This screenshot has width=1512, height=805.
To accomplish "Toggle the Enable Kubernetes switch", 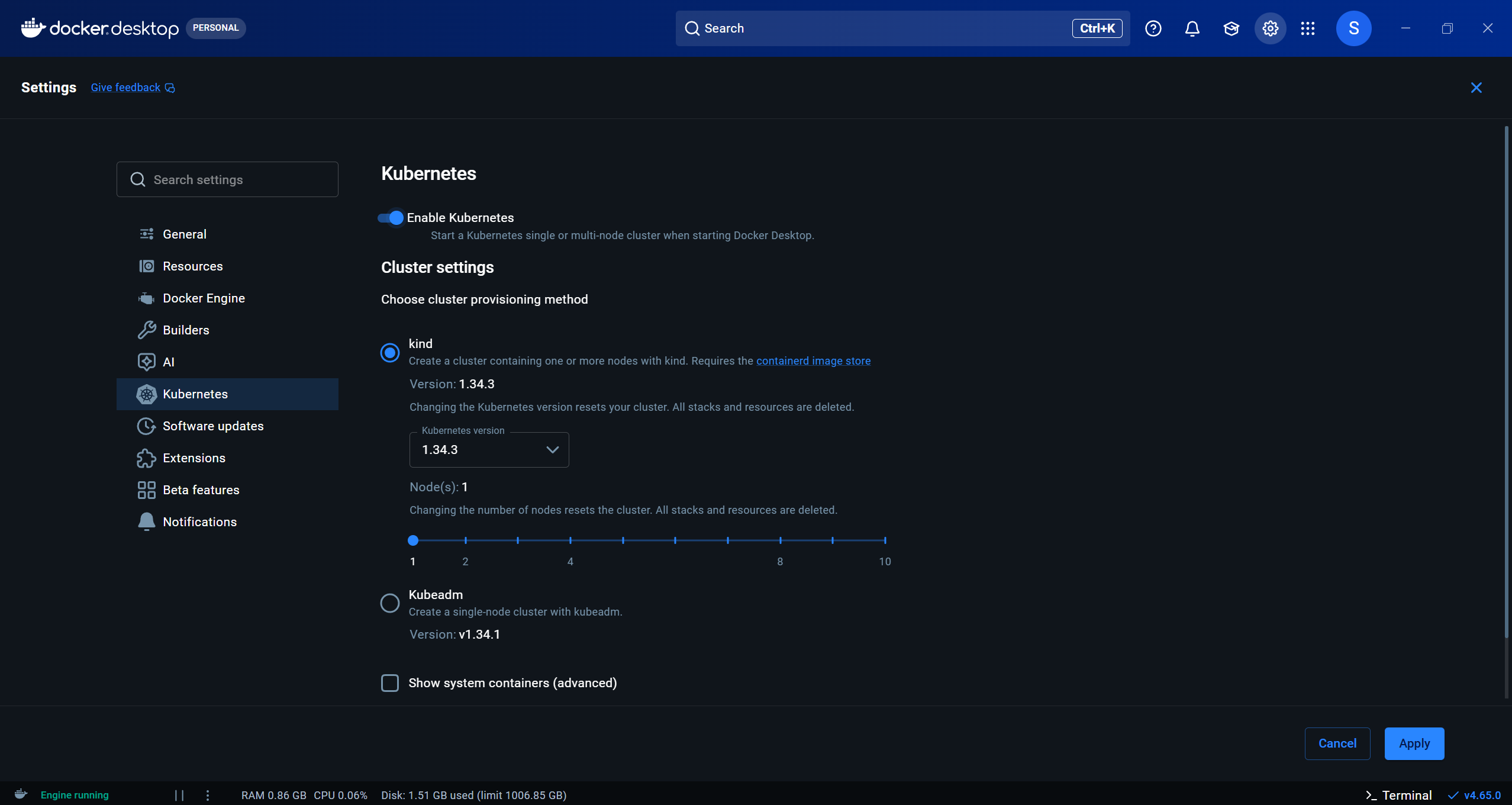I will pyautogui.click(x=391, y=218).
